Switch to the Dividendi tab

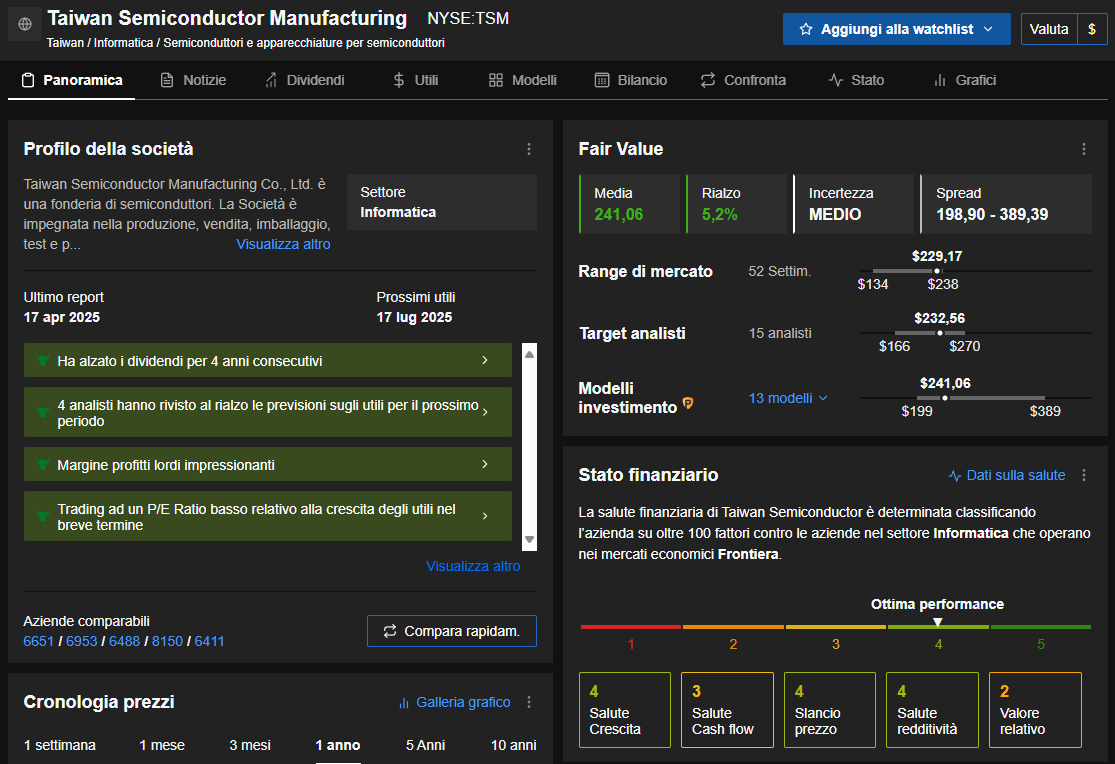[x=304, y=80]
